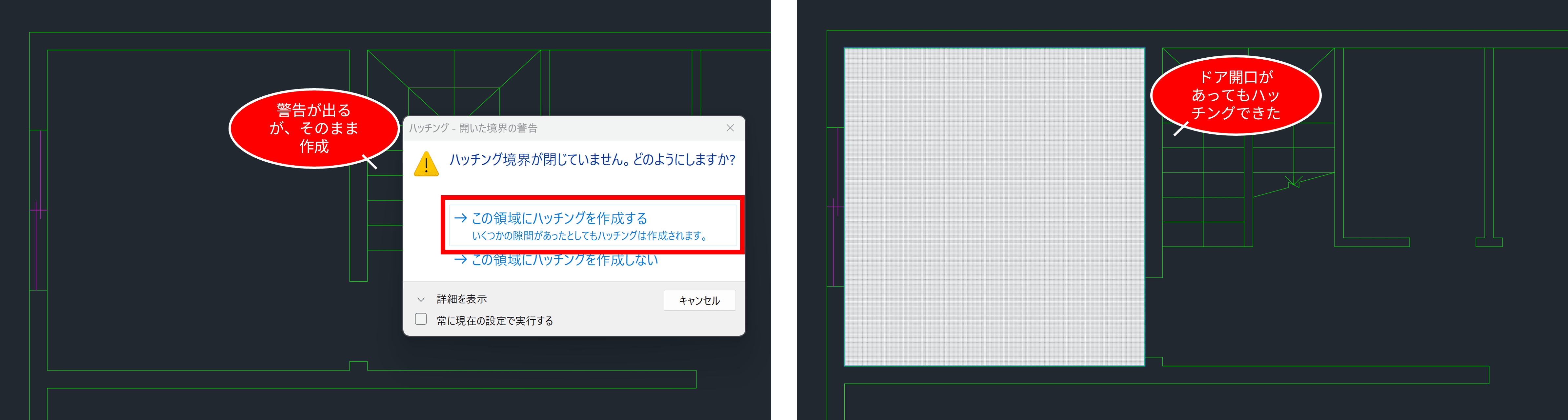Enable 常に現在の設定で実行する checkbox
The width and height of the screenshot is (1568, 420).
click(421, 320)
